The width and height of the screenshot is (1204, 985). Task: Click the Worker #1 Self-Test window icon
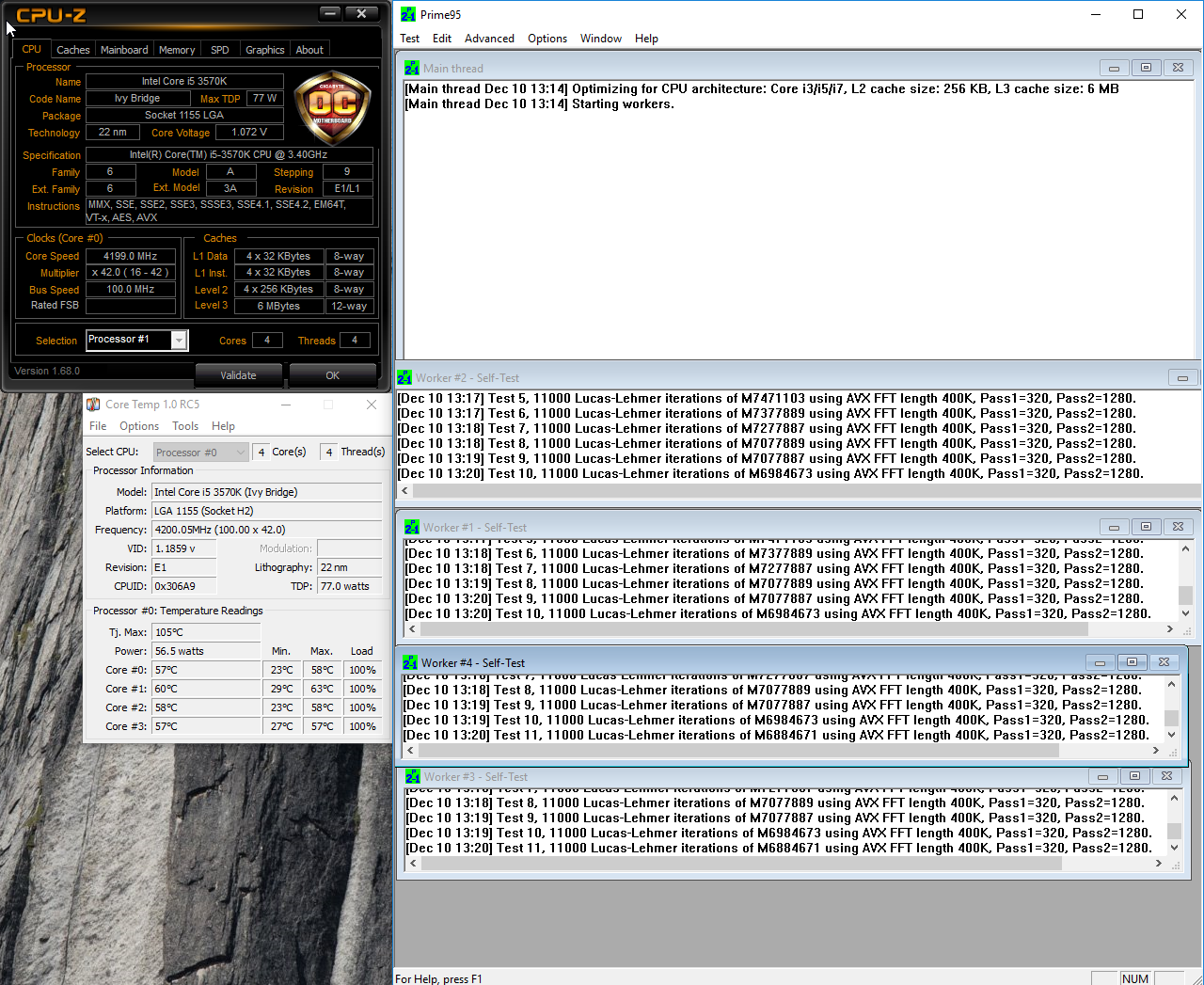[x=412, y=527]
